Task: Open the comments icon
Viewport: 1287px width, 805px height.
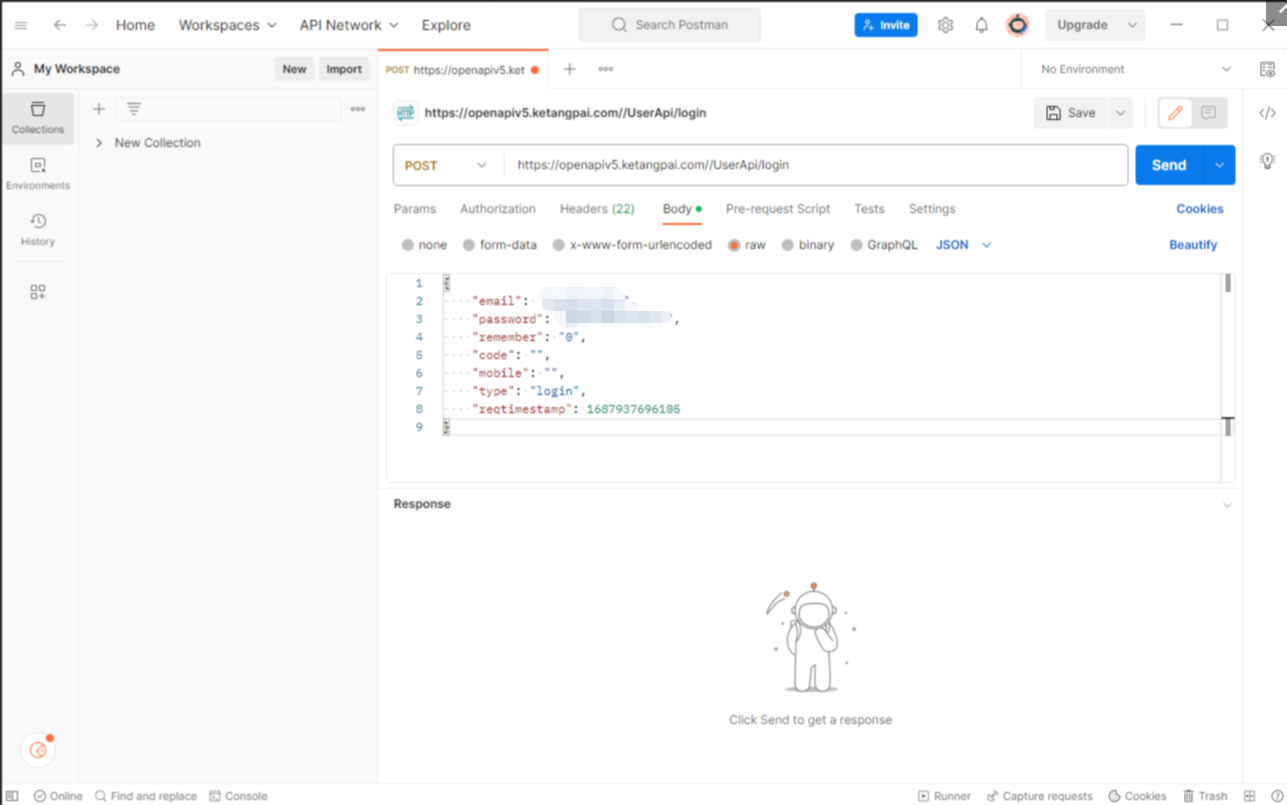Action: [x=1208, y=113]
